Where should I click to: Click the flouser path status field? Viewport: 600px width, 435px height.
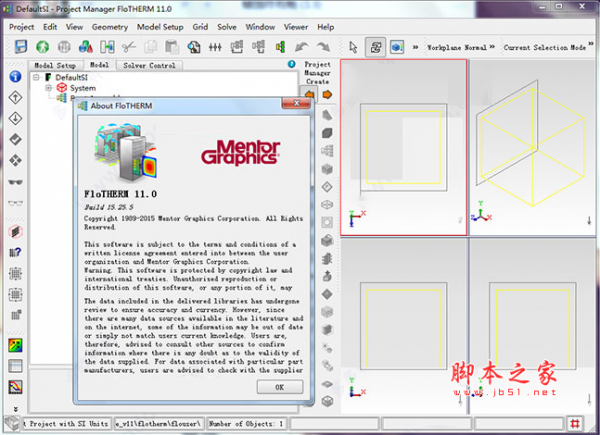click(158, 424)
